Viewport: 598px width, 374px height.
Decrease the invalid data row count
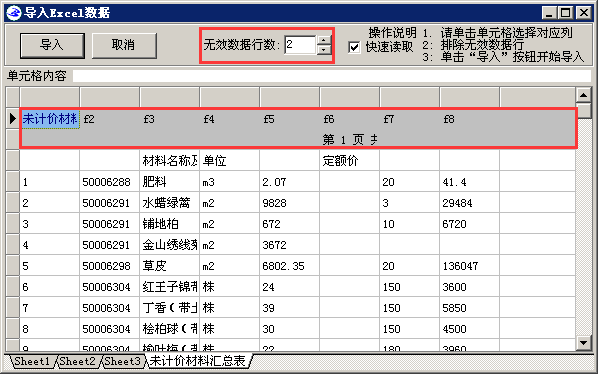[x=324, y=50]
